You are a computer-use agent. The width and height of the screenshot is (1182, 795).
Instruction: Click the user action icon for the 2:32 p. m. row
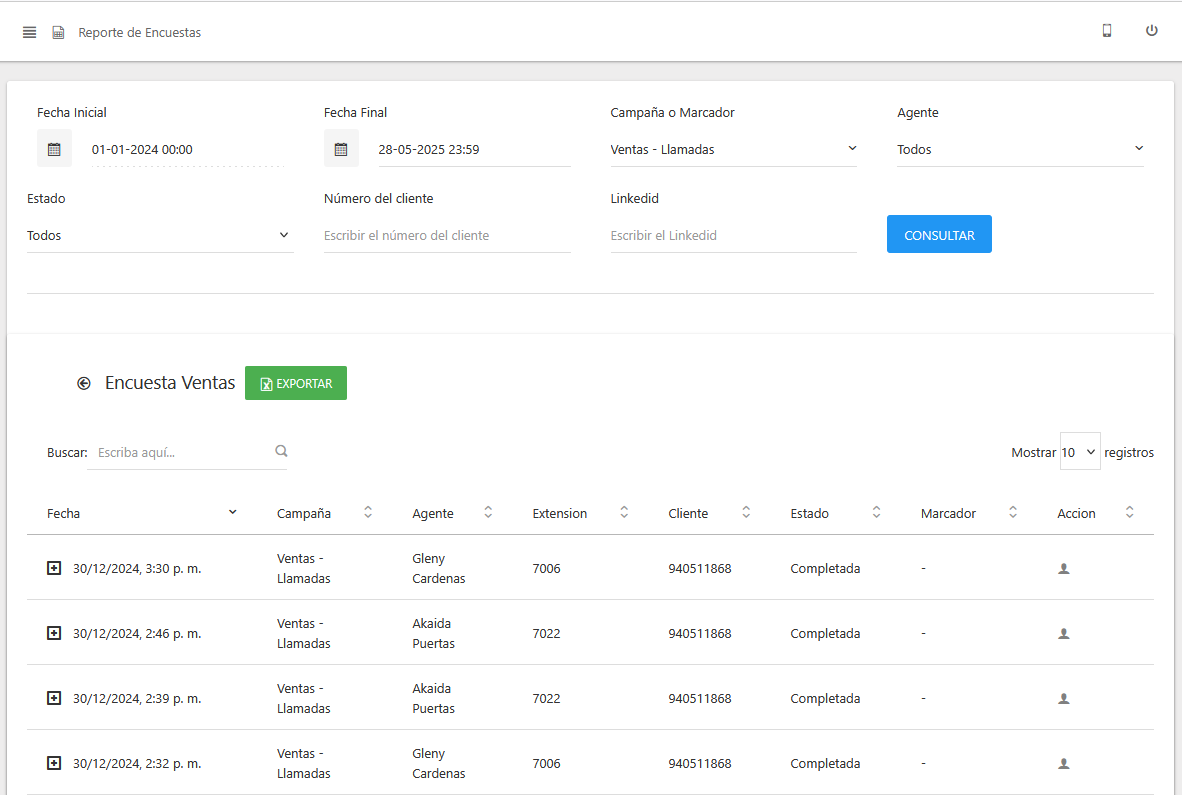(x=1064, y=763)
